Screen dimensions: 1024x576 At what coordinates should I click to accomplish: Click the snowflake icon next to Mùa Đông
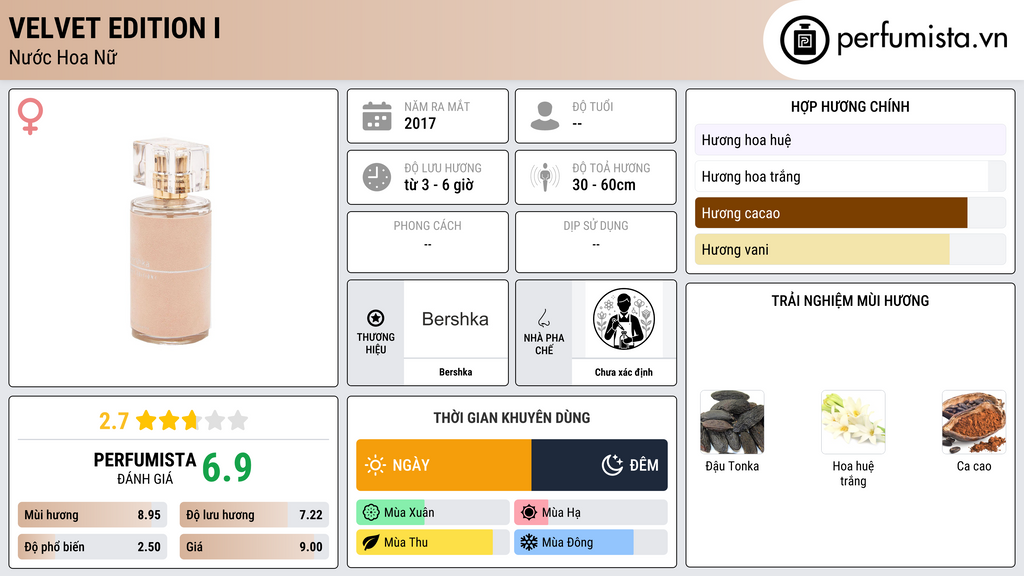(529, 542)
